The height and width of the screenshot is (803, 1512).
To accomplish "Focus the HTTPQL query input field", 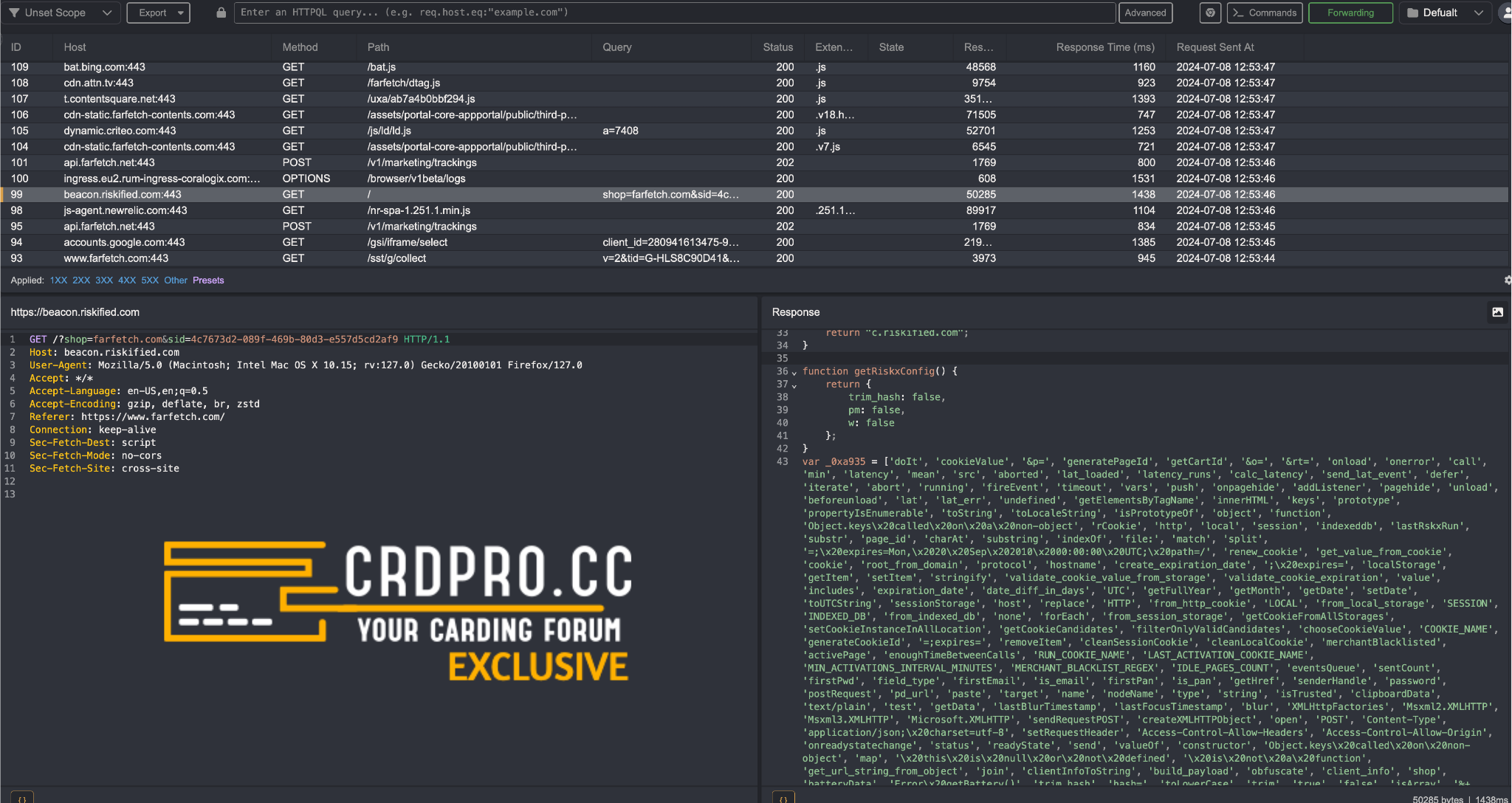I will coord(674,13).
